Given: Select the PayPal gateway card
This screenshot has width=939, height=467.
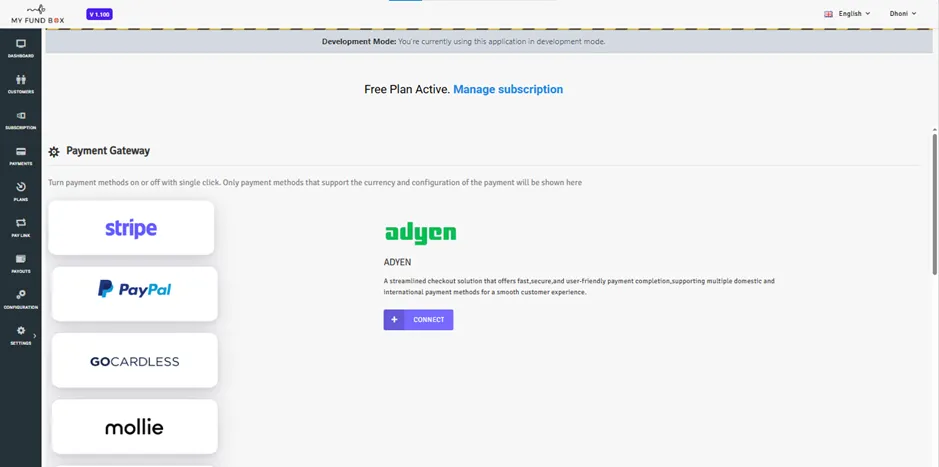Looking at the screenshot, I should coord(135,294).
